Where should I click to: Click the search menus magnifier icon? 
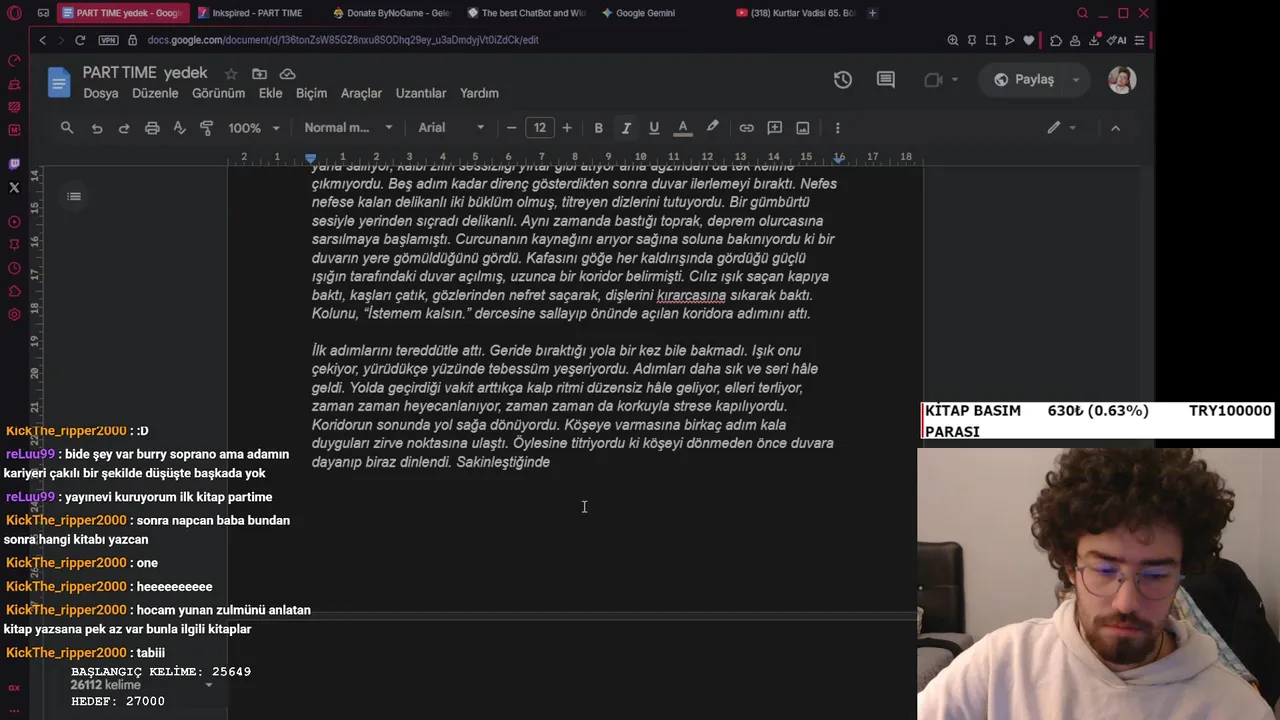[x=67, y=128]
